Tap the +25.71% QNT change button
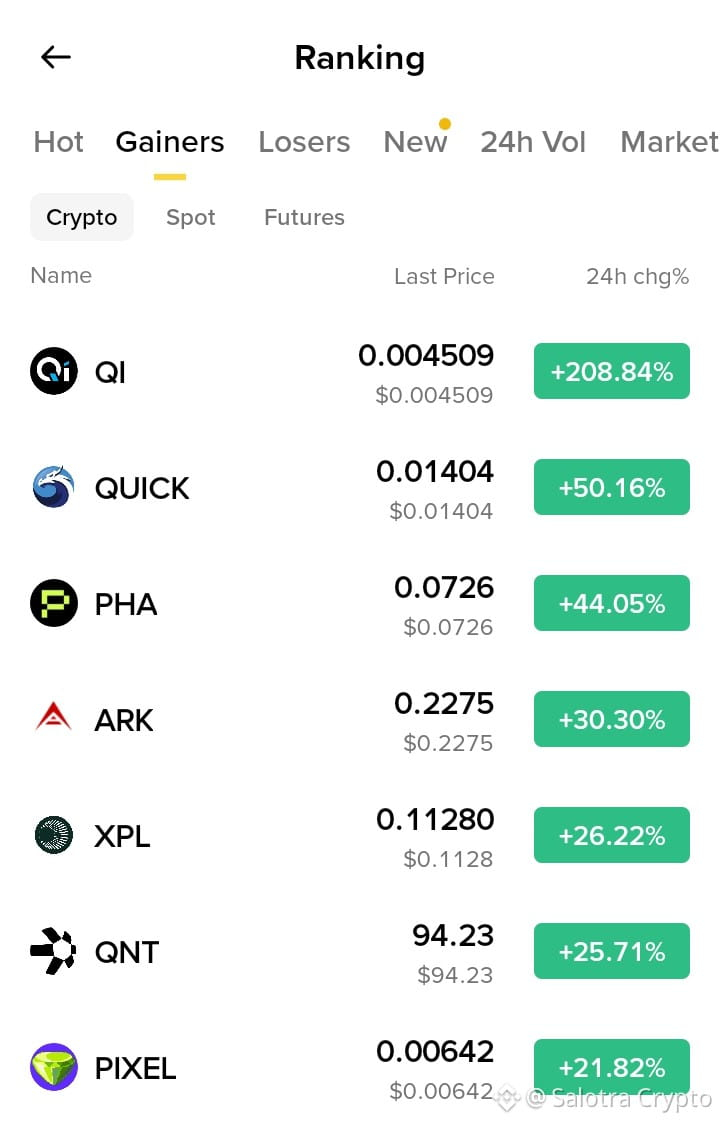Viewport: 720px width, 1123px height. (x=612, y=951)
